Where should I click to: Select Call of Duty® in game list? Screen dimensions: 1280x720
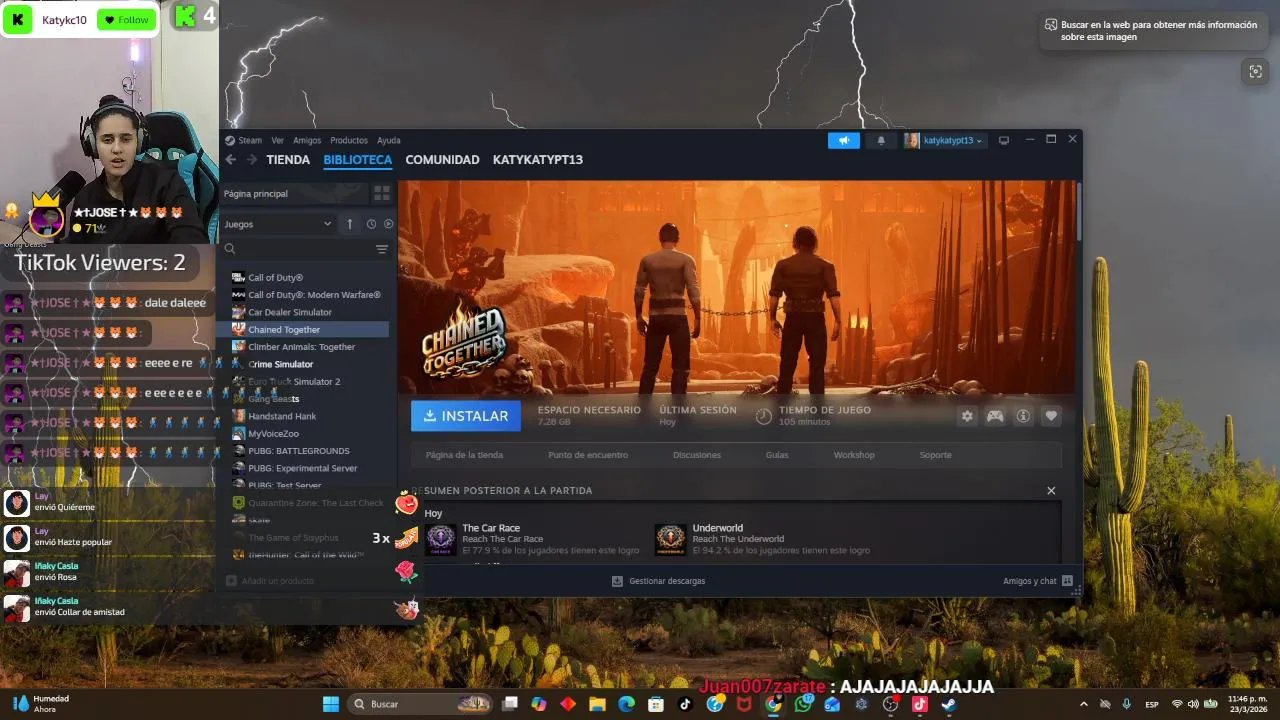276,278
